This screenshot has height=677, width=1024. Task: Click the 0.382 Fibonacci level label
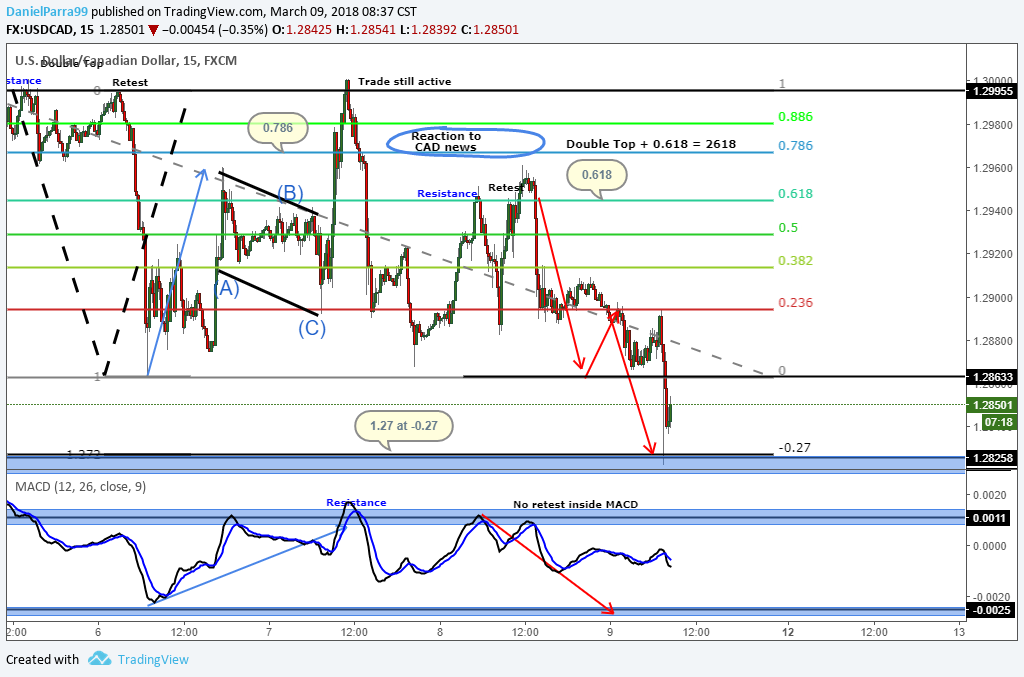click(x=795, y=260)
